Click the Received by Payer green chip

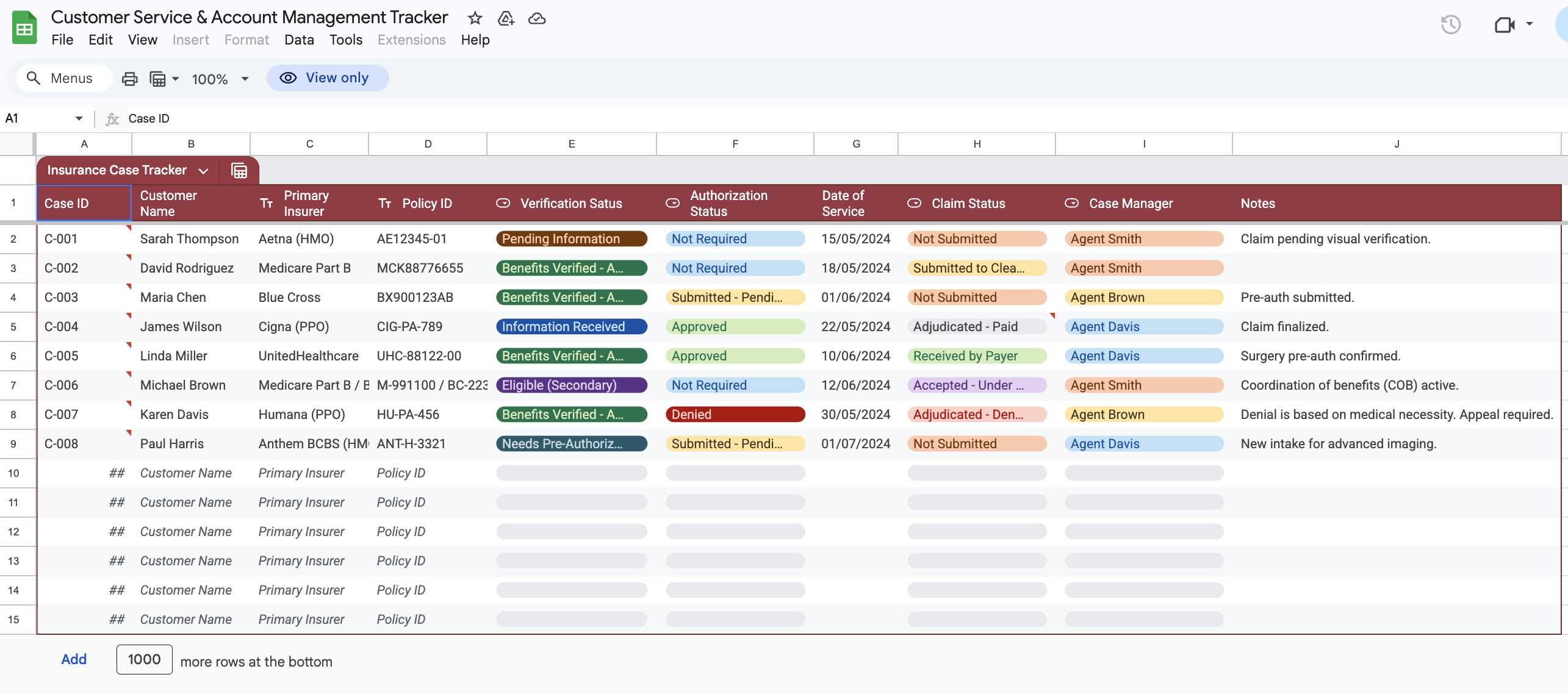click(977, 356)
